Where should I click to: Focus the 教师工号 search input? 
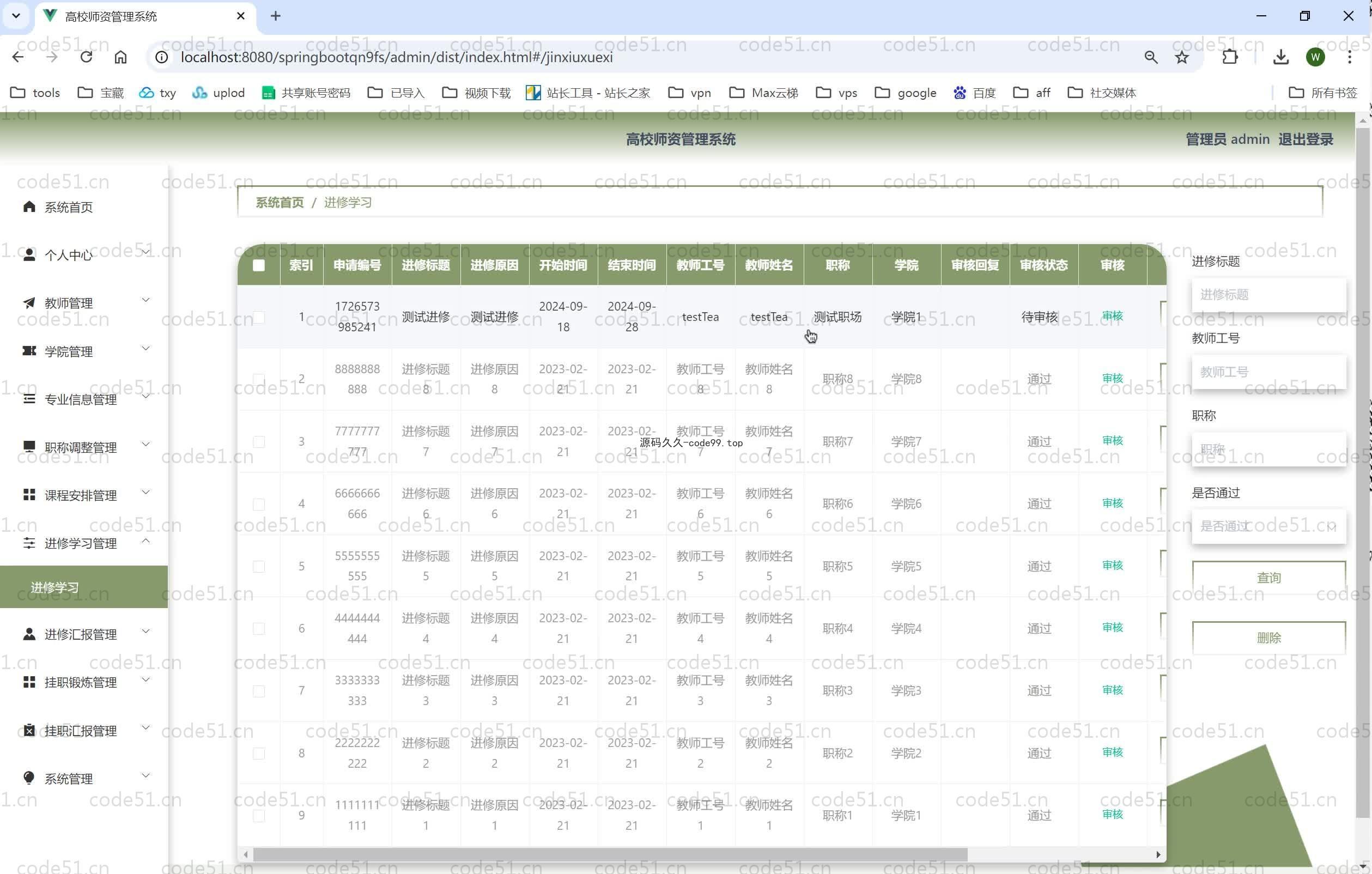[1269, 372]
